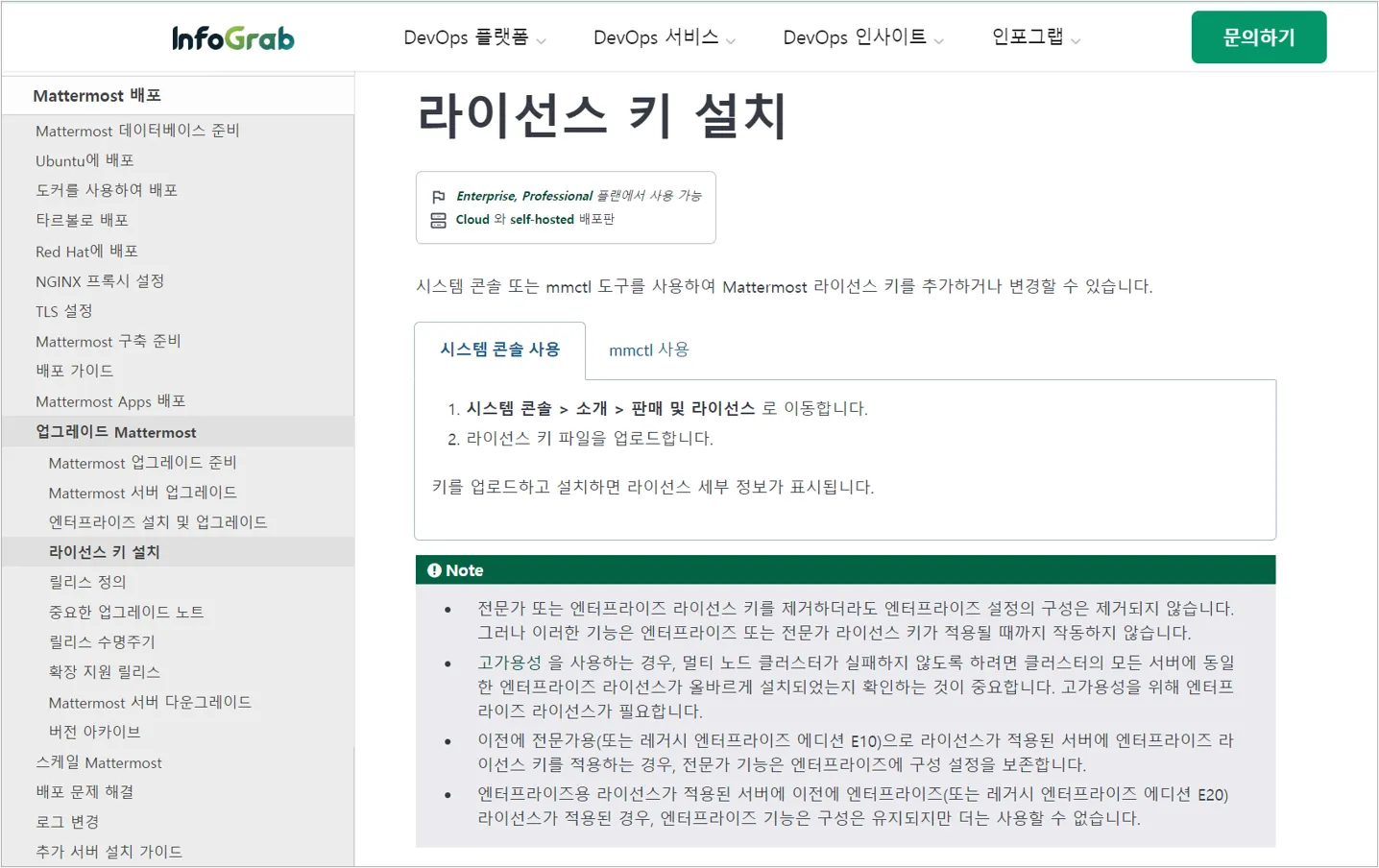The height and width of the screenshot is (868, 1379).
Task: Select 타르볼로 배포 in sidebar
Action: (82, 220)
